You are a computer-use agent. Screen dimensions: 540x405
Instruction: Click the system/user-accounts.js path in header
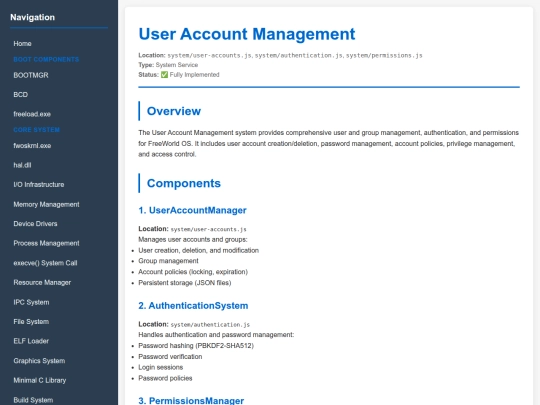pos(209,55)
